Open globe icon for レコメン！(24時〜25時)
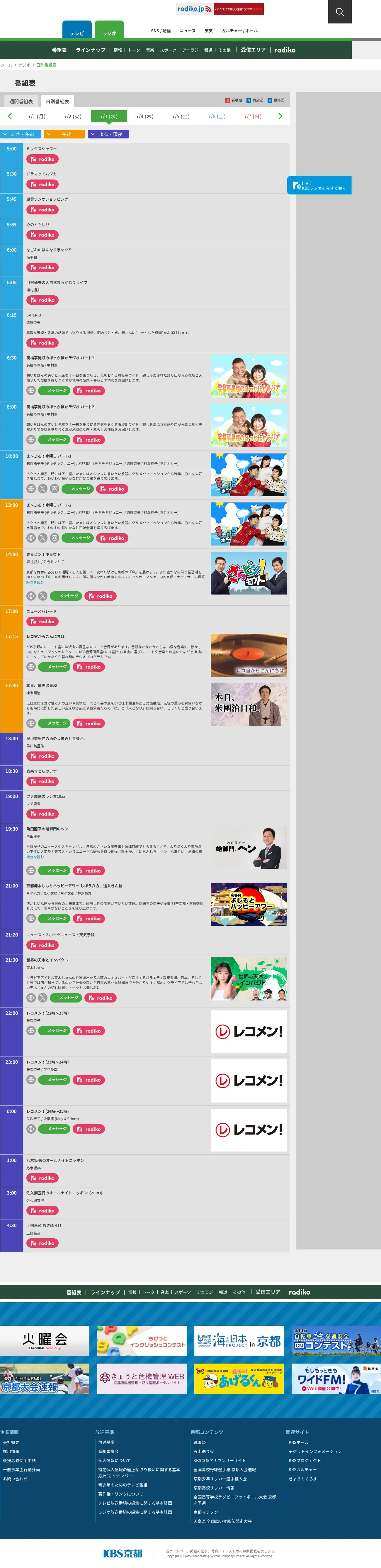 [31, 1129]
